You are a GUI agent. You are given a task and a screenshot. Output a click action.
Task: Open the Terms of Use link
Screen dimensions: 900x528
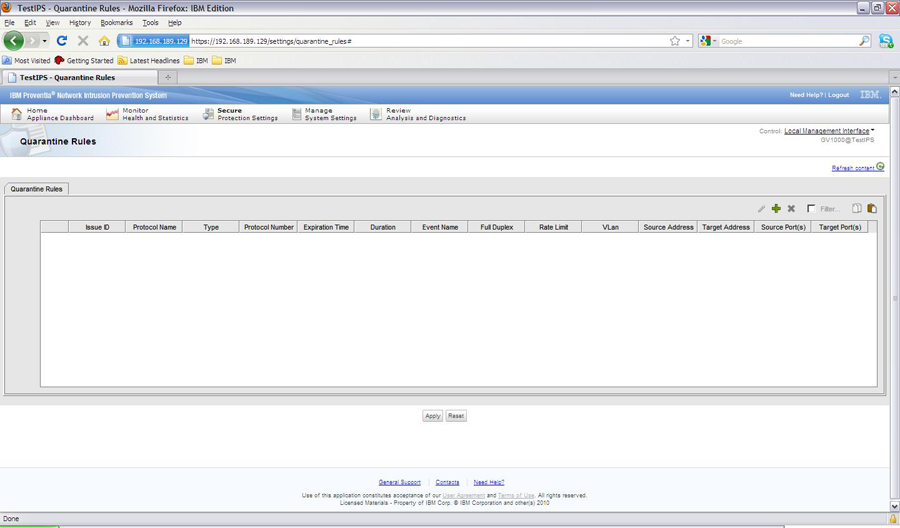516,495
